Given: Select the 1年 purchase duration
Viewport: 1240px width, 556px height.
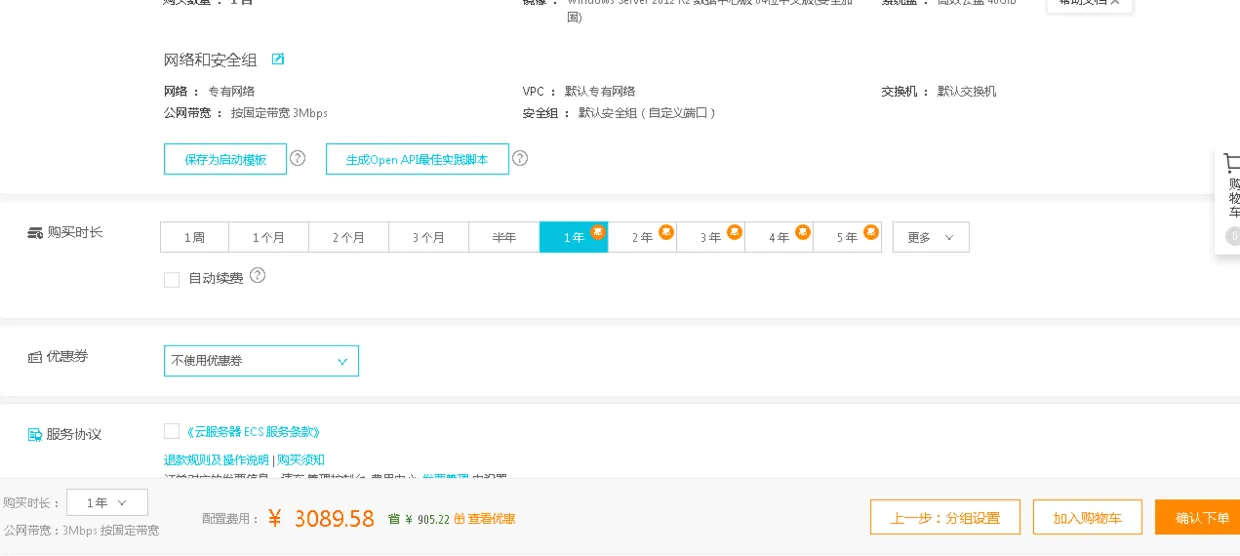Looking at the screenshot, I should [x=574, y=237].
